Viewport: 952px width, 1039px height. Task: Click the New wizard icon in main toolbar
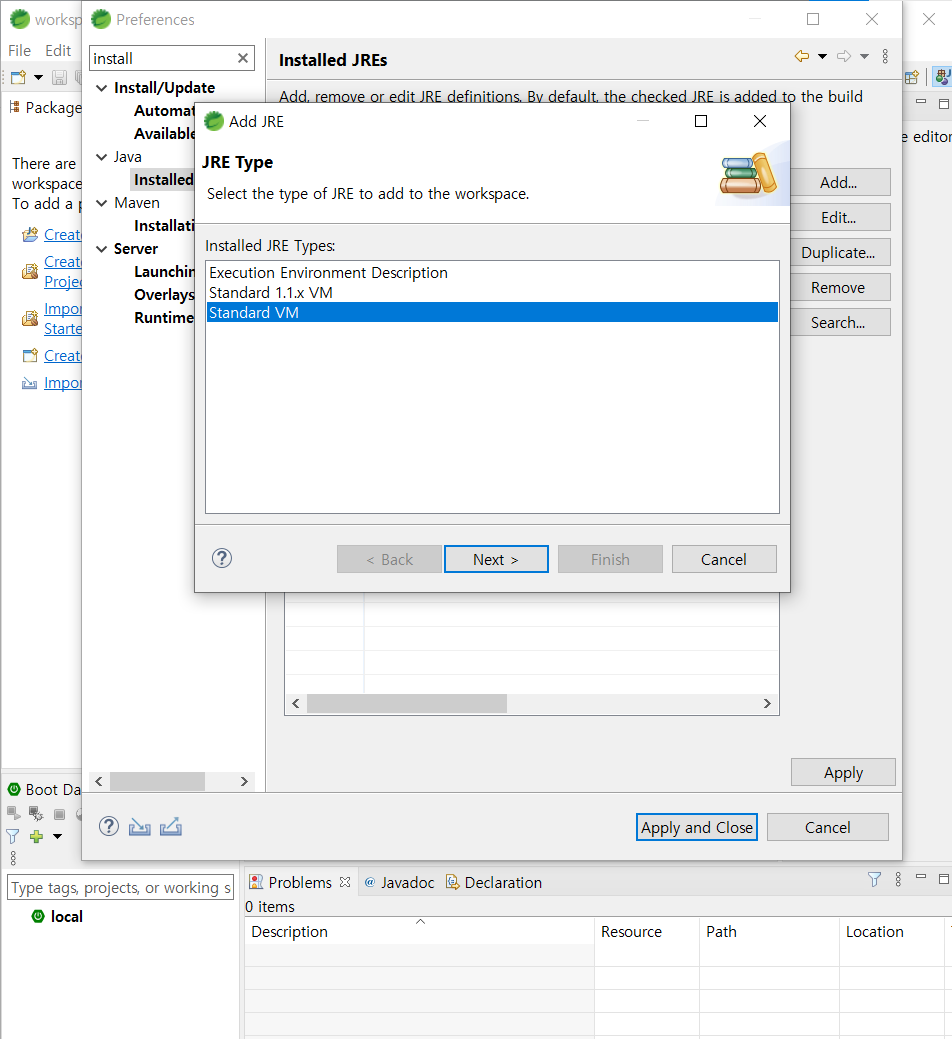coord(19,78)
